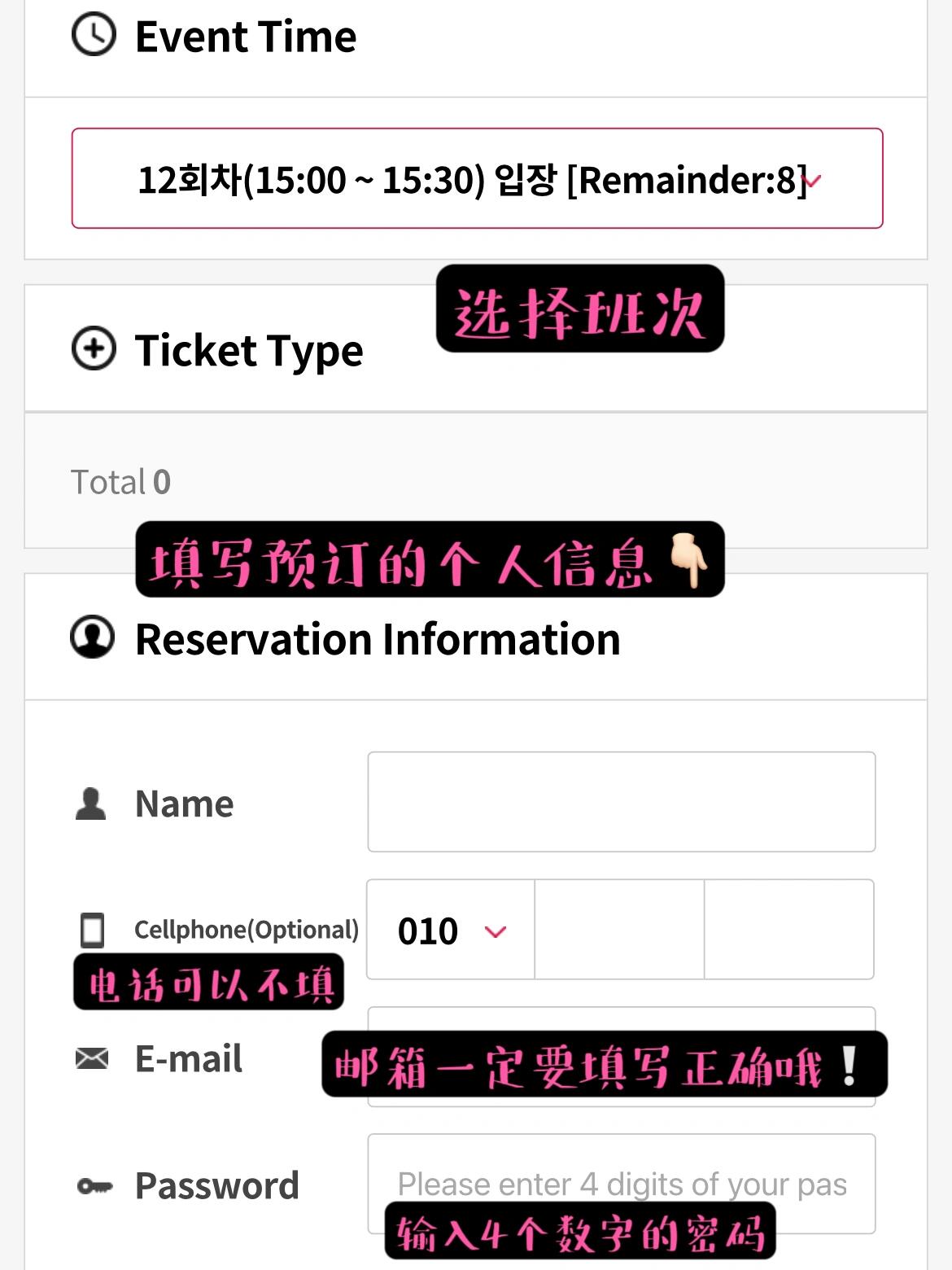Click the Event Time heading text
Image resolution: width=952 pixels, height=1270 pixels.
[x=246, y=37]
